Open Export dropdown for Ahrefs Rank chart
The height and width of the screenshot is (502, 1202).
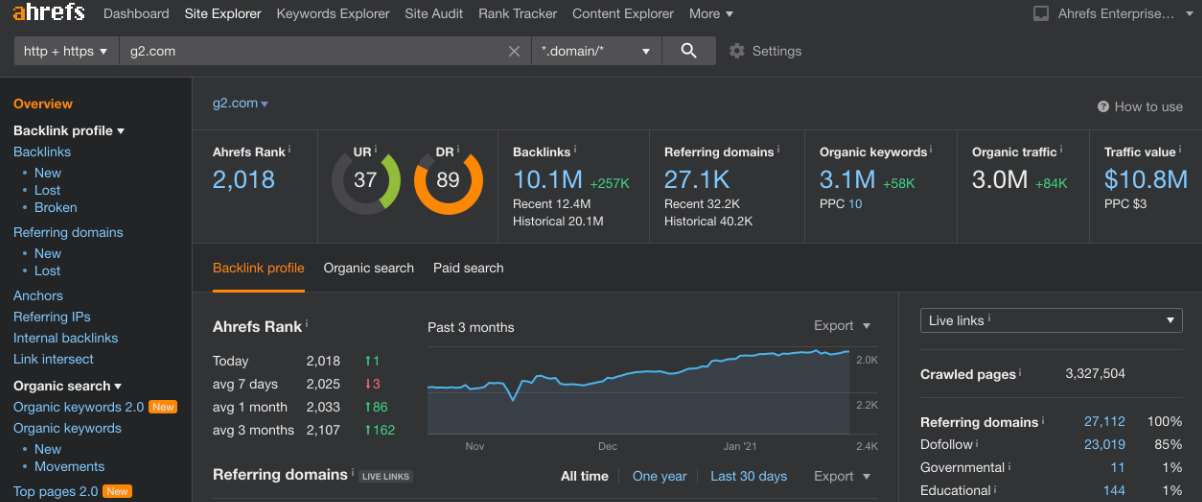842,326
